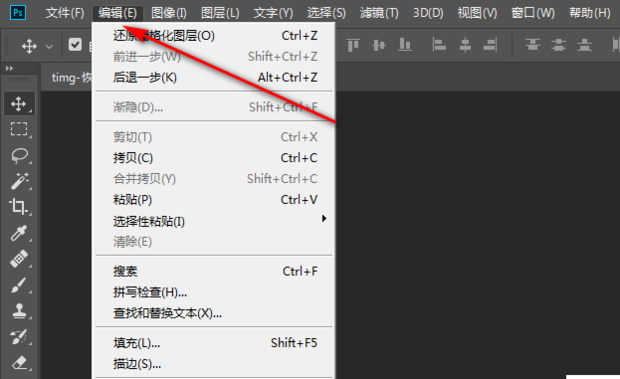Open the tool preset dropdown arrow
Image resolution: width=620 pixels, height=379 pixels.
coord(49,47)
